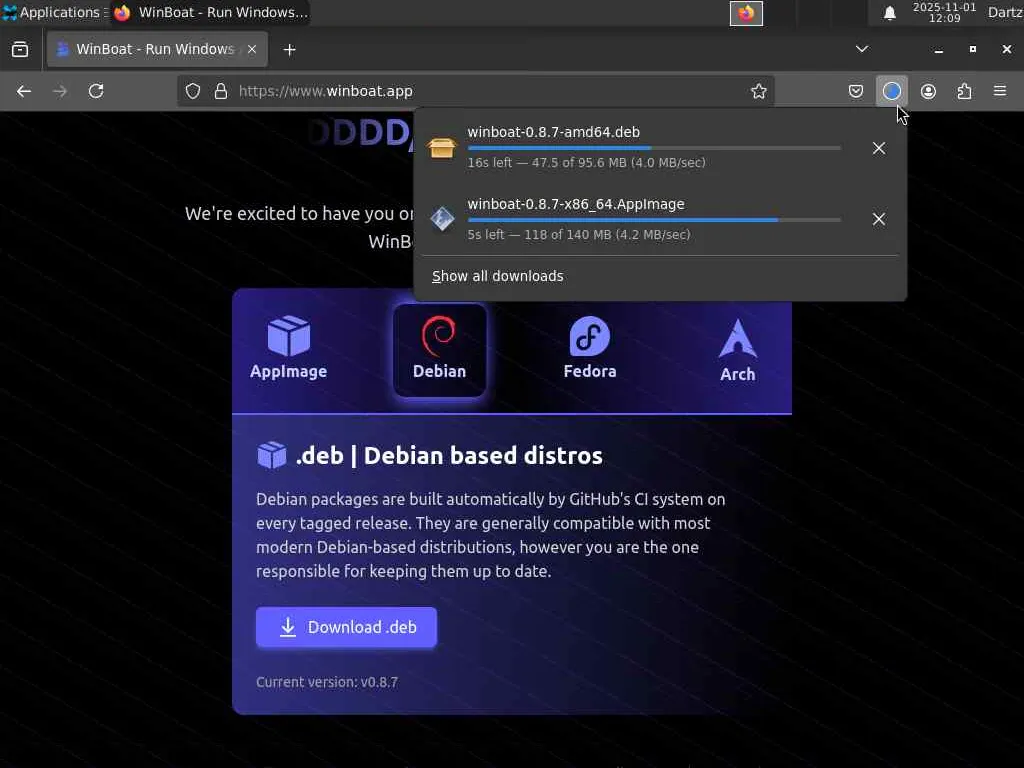Expand the list all tabs chevron

coord(862,49)
